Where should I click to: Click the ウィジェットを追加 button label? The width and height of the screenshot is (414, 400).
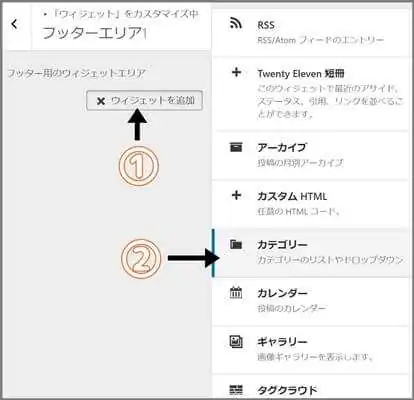(x=153, y=100)
